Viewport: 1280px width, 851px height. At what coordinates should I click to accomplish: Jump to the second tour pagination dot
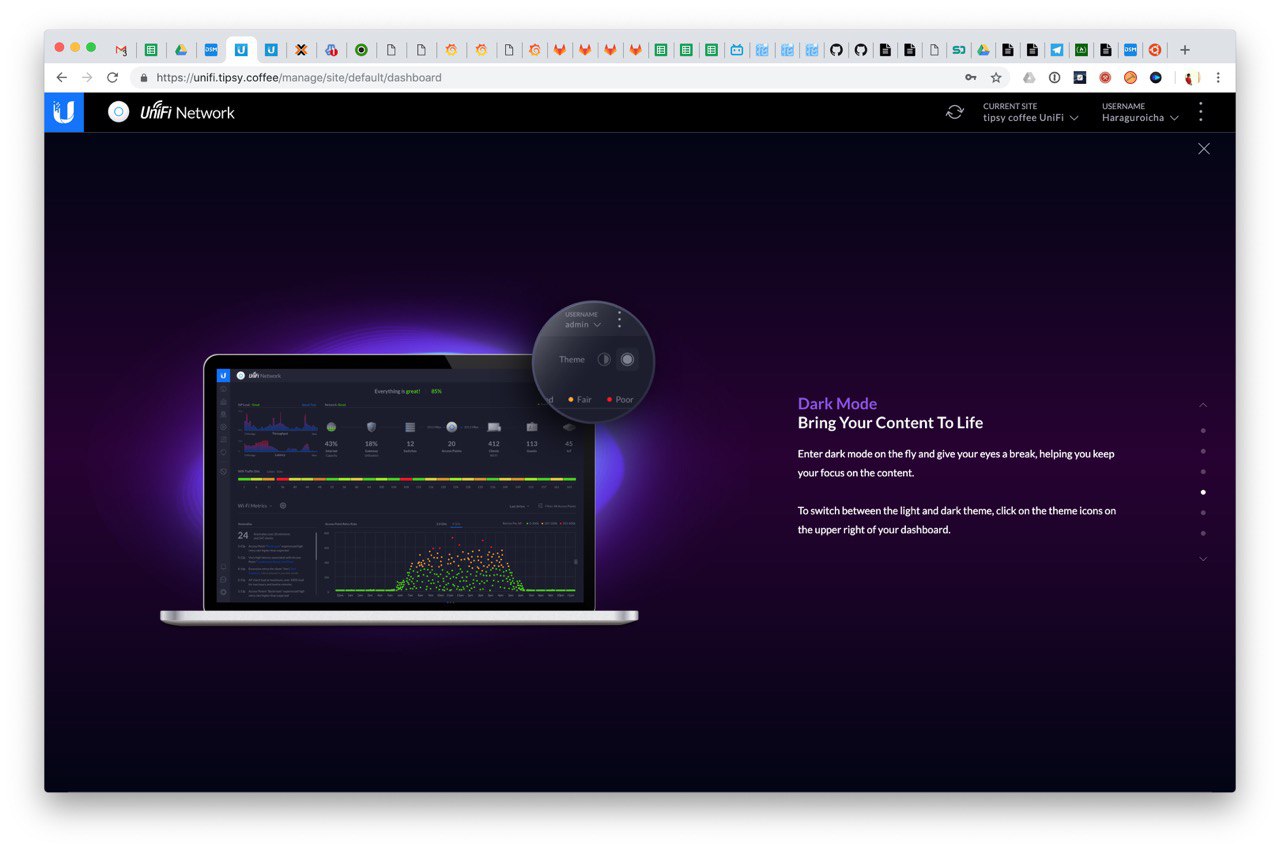point(1203,451)
